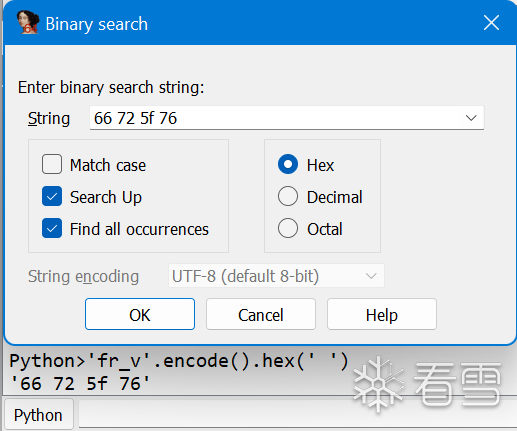Switch to the Octal radio option
Viewport: 517px width, 431px height.
(x=288, y=228)
